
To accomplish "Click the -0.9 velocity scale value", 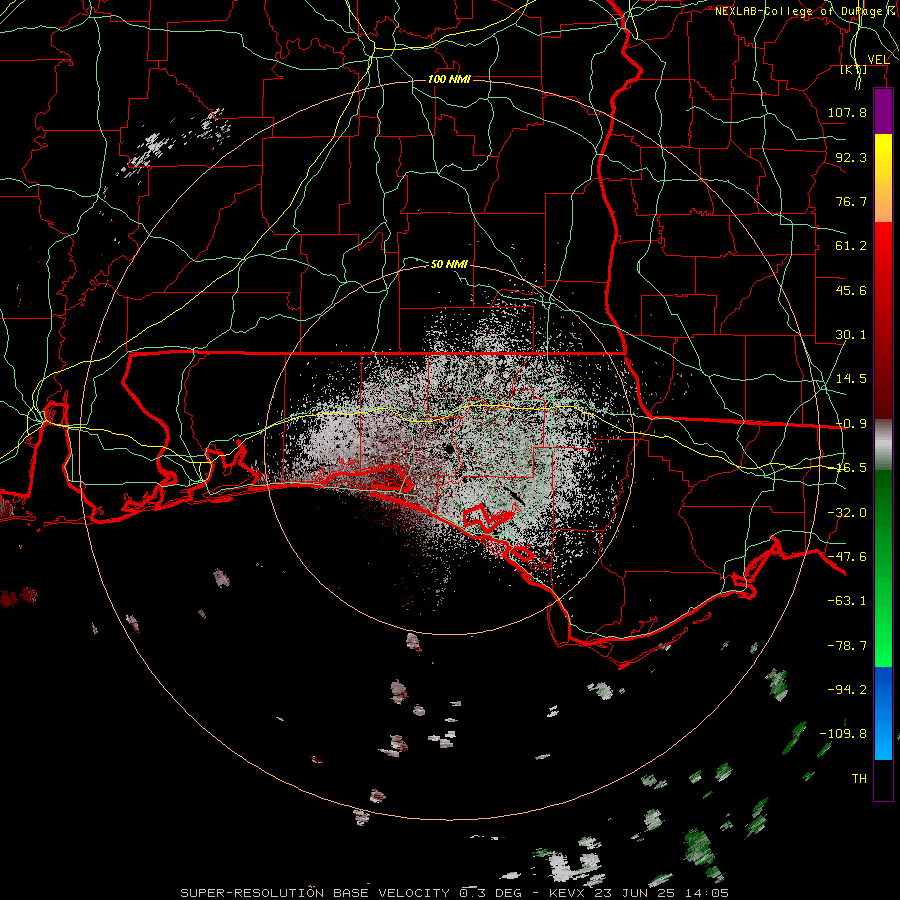I will pyautogui.click(x=851, y=424).
